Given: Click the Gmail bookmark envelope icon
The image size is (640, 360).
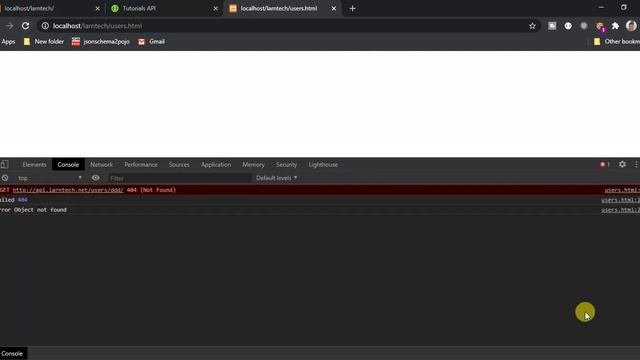Looking at the screenshot, I should (141, 42).
